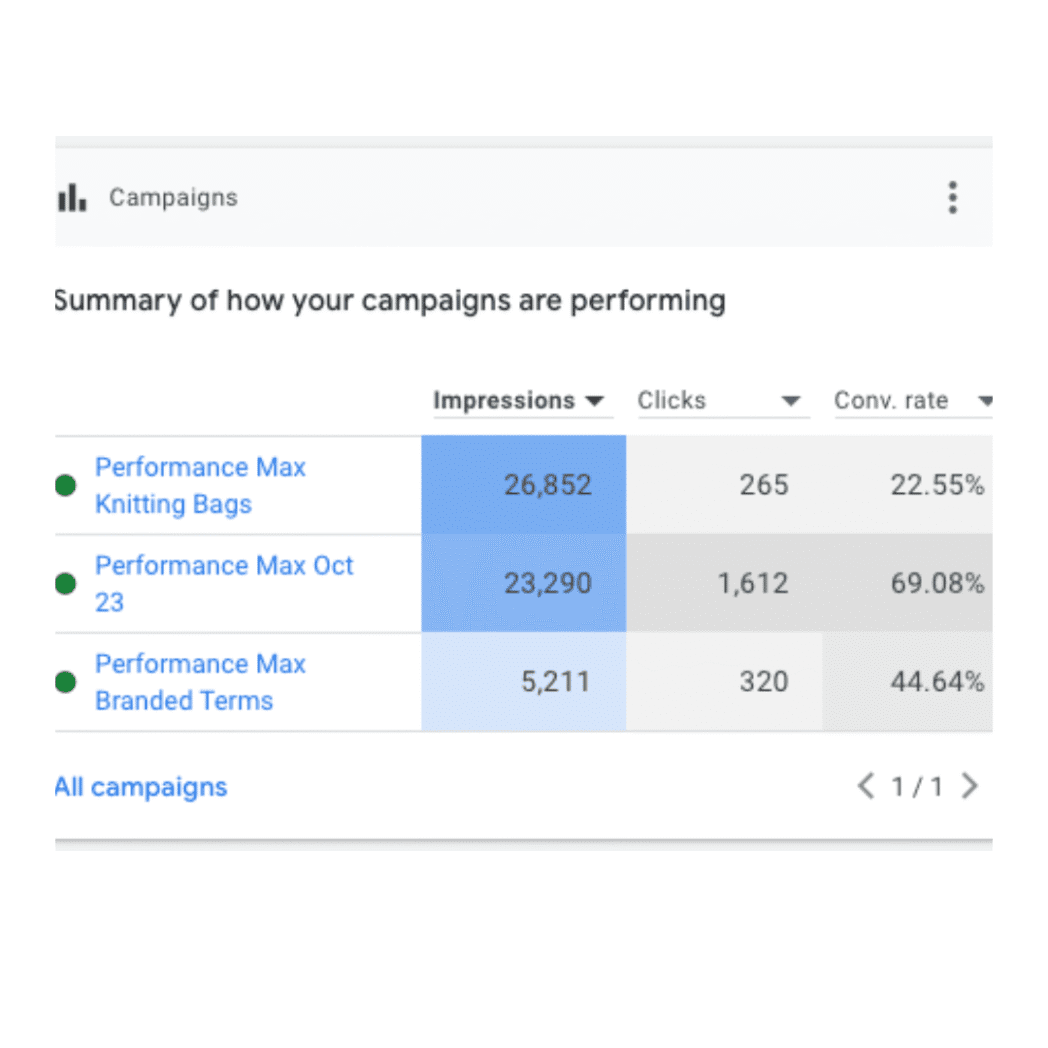Open the Impressions column dropdown

tap(595, 402)
